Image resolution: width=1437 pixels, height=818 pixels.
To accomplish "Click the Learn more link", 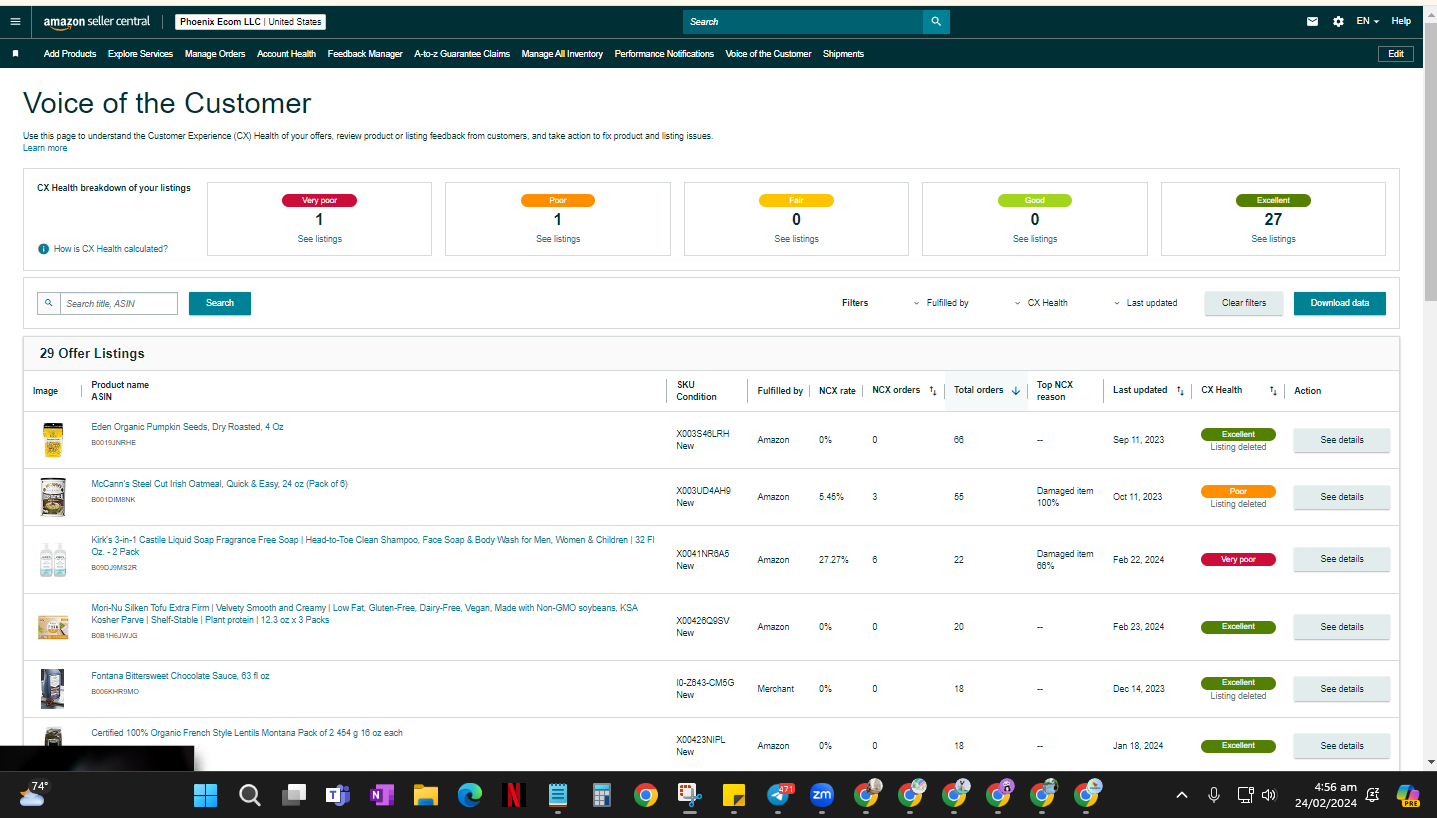I will click(x=45, y=148).
